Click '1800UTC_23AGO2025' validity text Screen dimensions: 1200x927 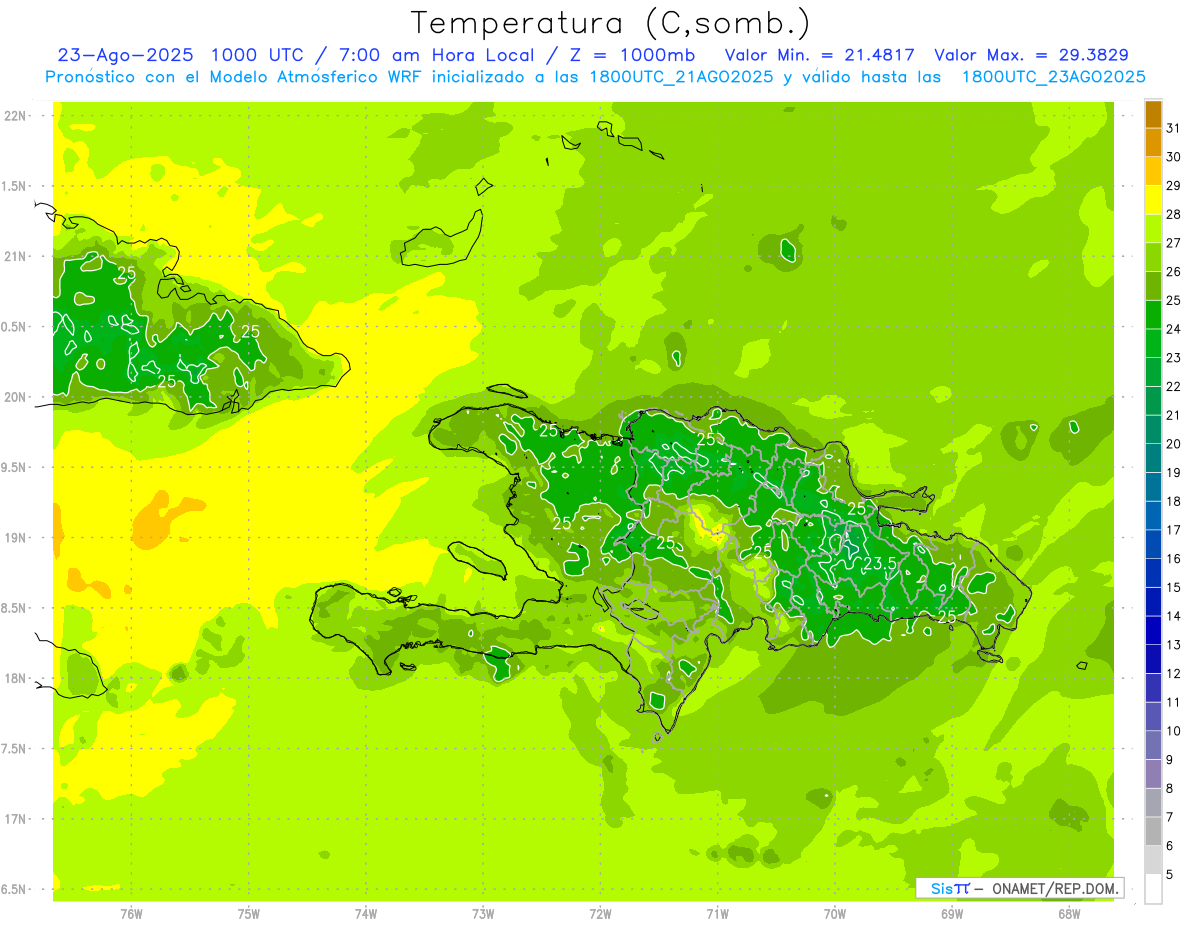click(x=1053, y=77)
